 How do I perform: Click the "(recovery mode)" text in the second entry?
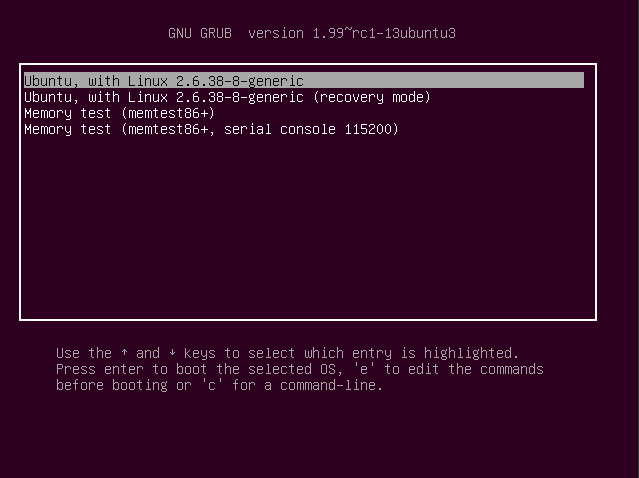tap(372, 97)
